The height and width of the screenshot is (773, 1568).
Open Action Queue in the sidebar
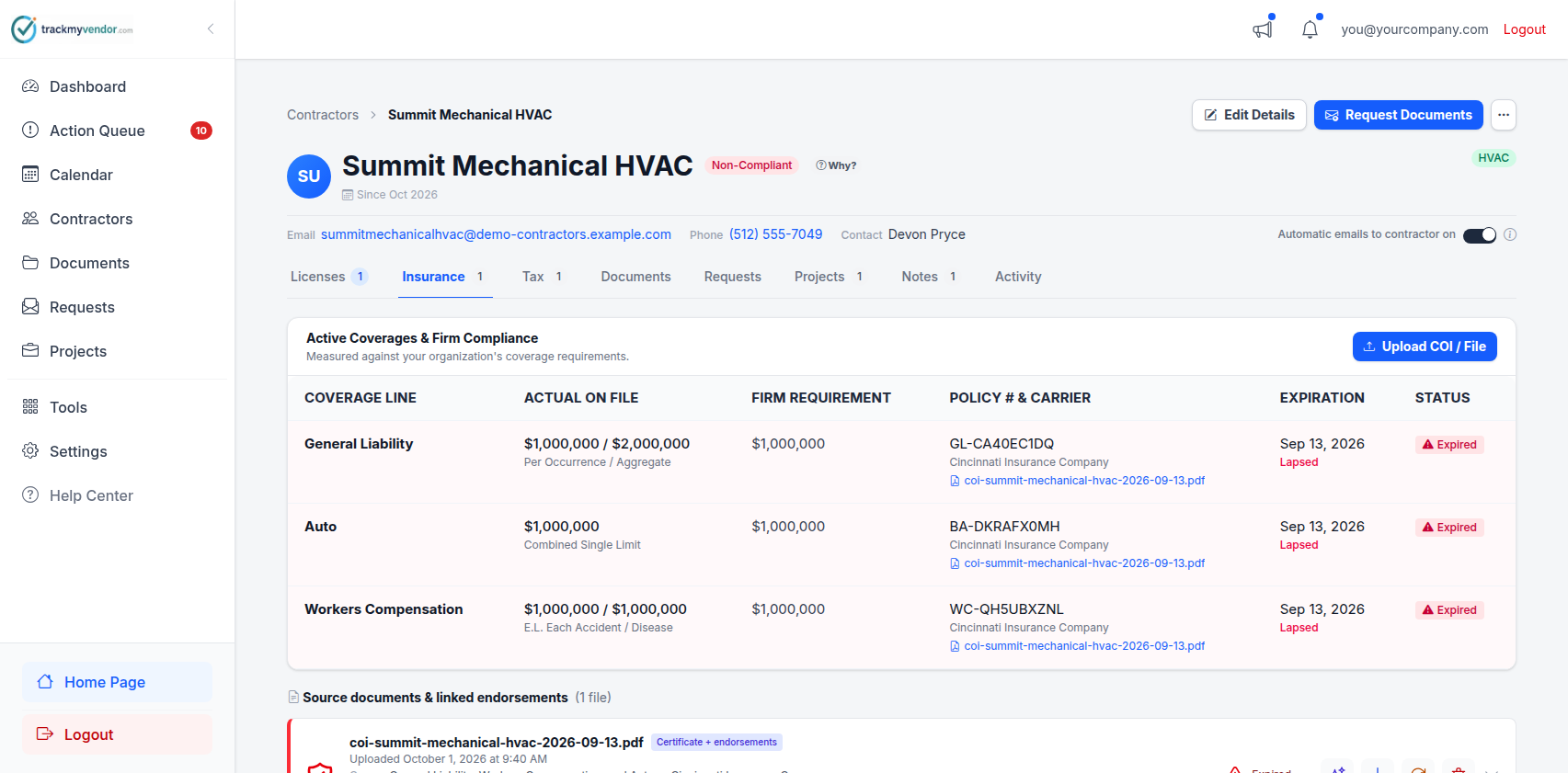(117, 131)
